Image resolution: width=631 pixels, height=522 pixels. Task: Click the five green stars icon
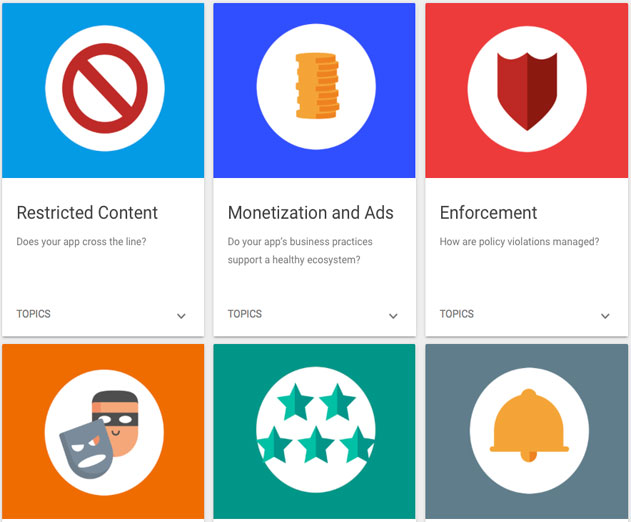(x=316, y=423)
